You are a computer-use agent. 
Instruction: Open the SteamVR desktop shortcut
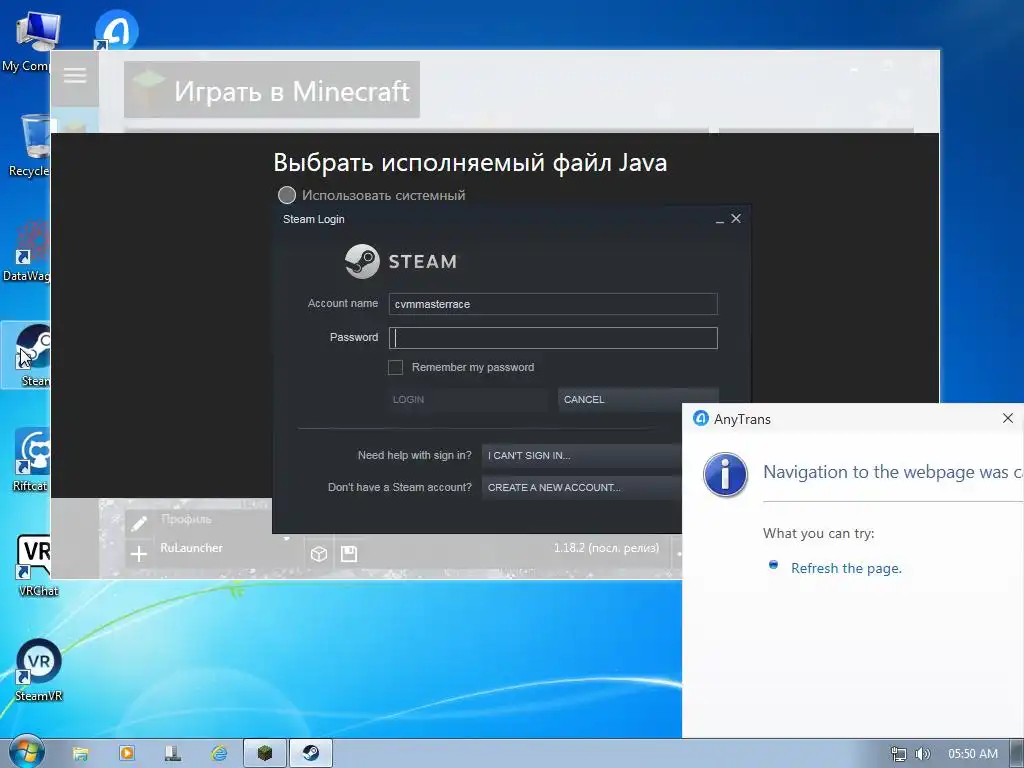39,670
